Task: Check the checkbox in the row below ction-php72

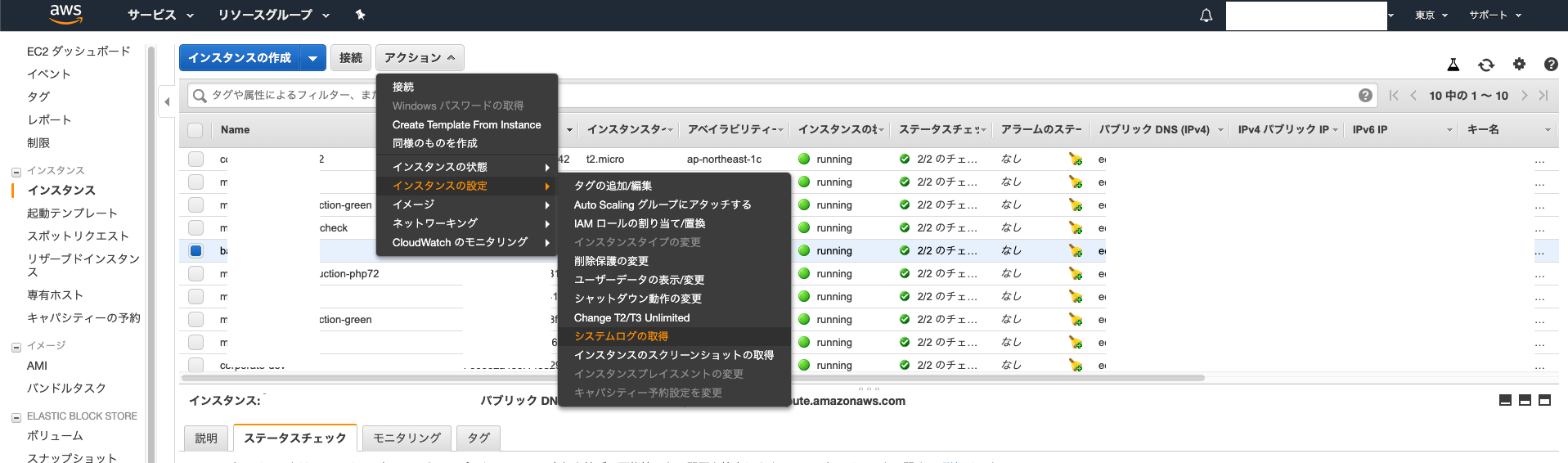Action: point(195,296)
